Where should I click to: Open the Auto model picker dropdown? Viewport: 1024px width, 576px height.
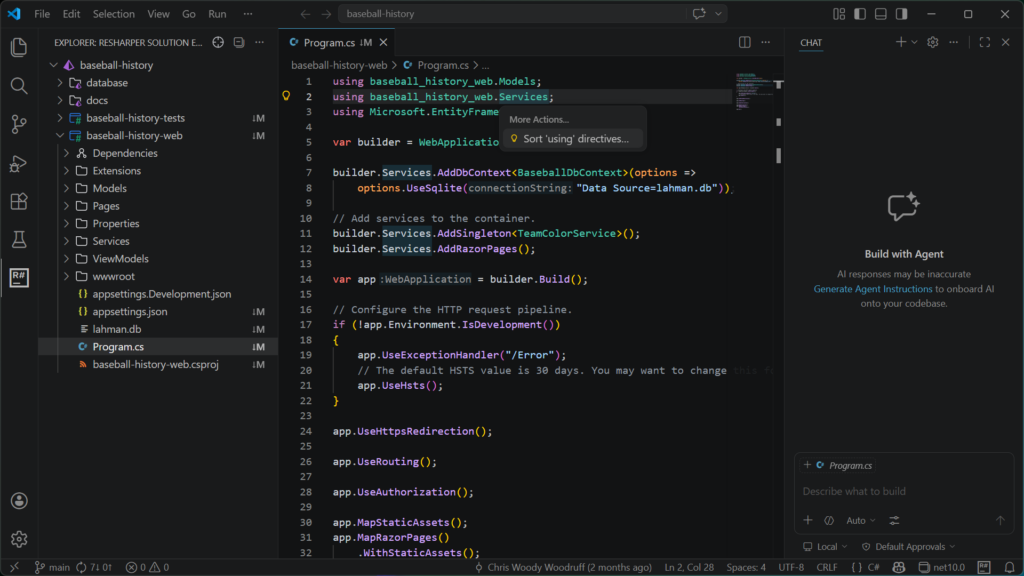[860, 520]
